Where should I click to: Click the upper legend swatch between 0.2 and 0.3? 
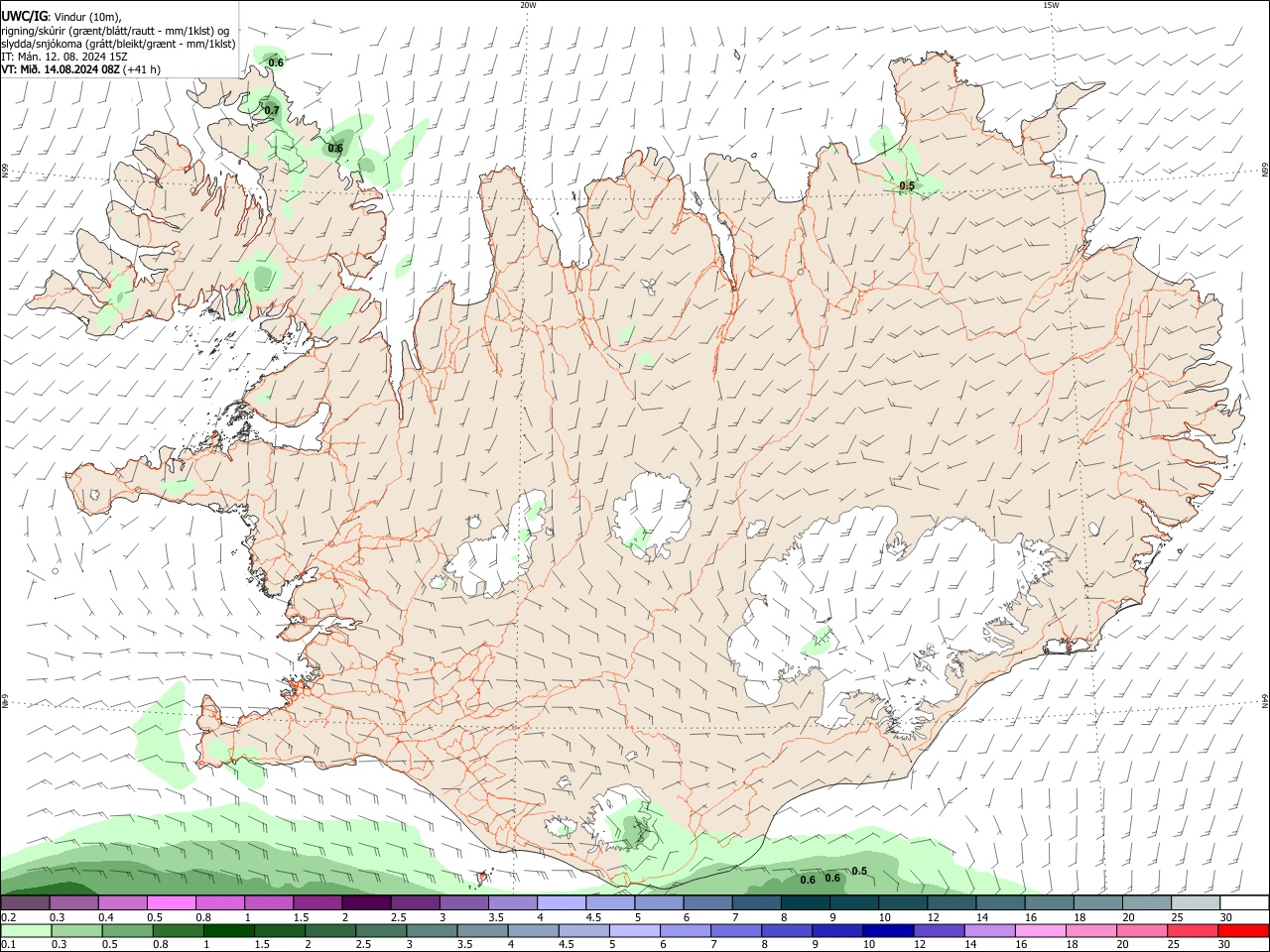(x=25, y=902)
